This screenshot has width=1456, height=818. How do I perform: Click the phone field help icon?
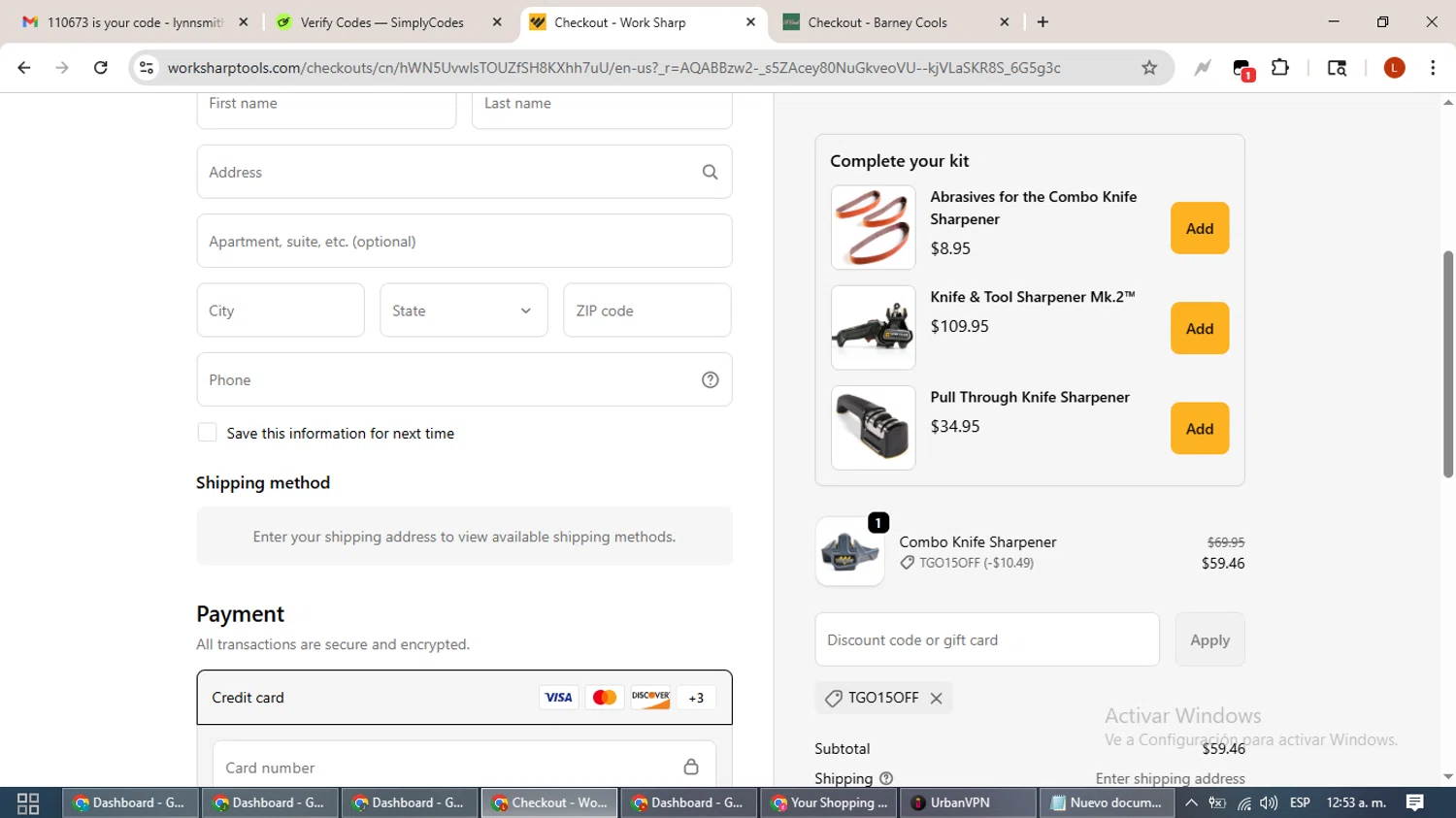point(711,379)
